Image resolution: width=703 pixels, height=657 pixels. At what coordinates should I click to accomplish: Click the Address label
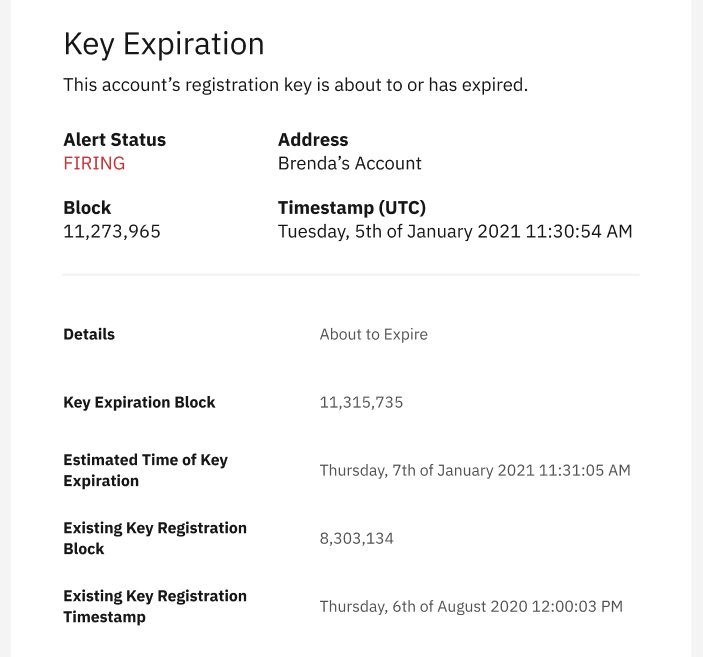(x=312, y=139)
